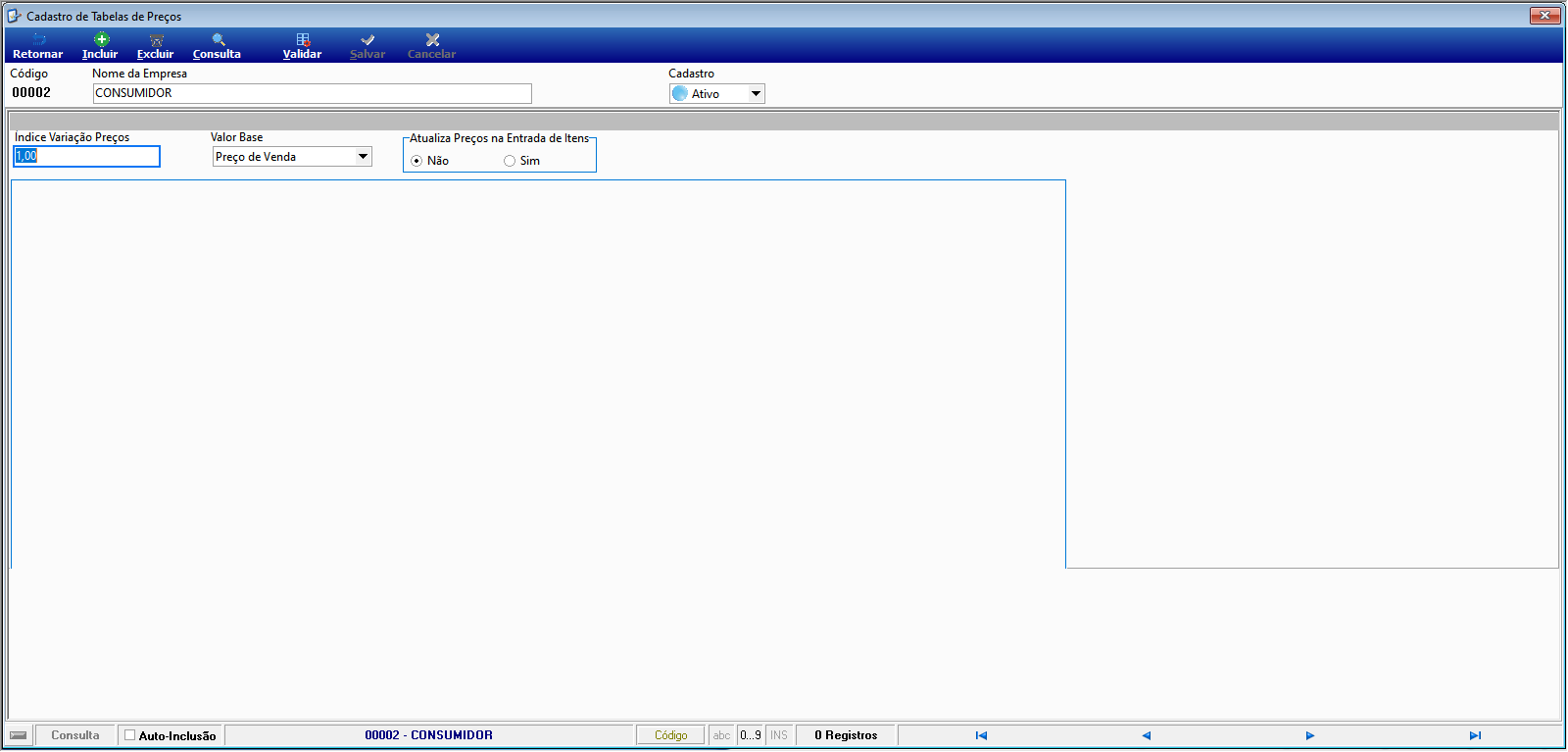Go to the previous record
Image resolution: width=1568 pixels, height=752 pixels.
point(1146,735)
